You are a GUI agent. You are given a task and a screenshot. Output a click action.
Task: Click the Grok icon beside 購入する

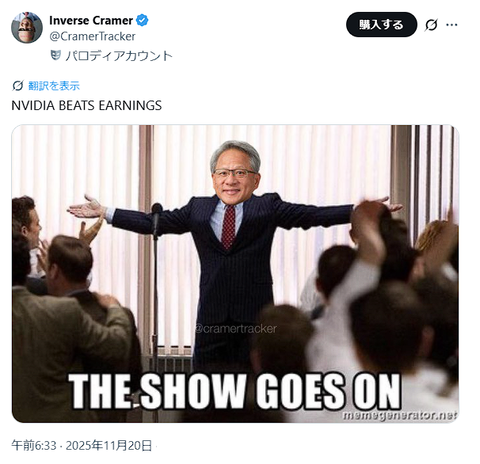431,25
